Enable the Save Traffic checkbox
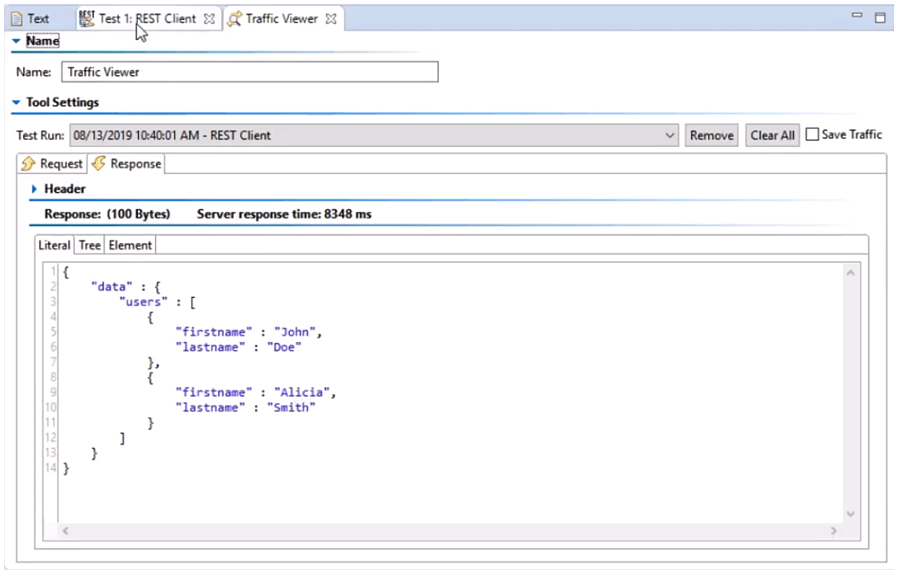This screenshot has width=899, height=573. [x=812, y=135]
